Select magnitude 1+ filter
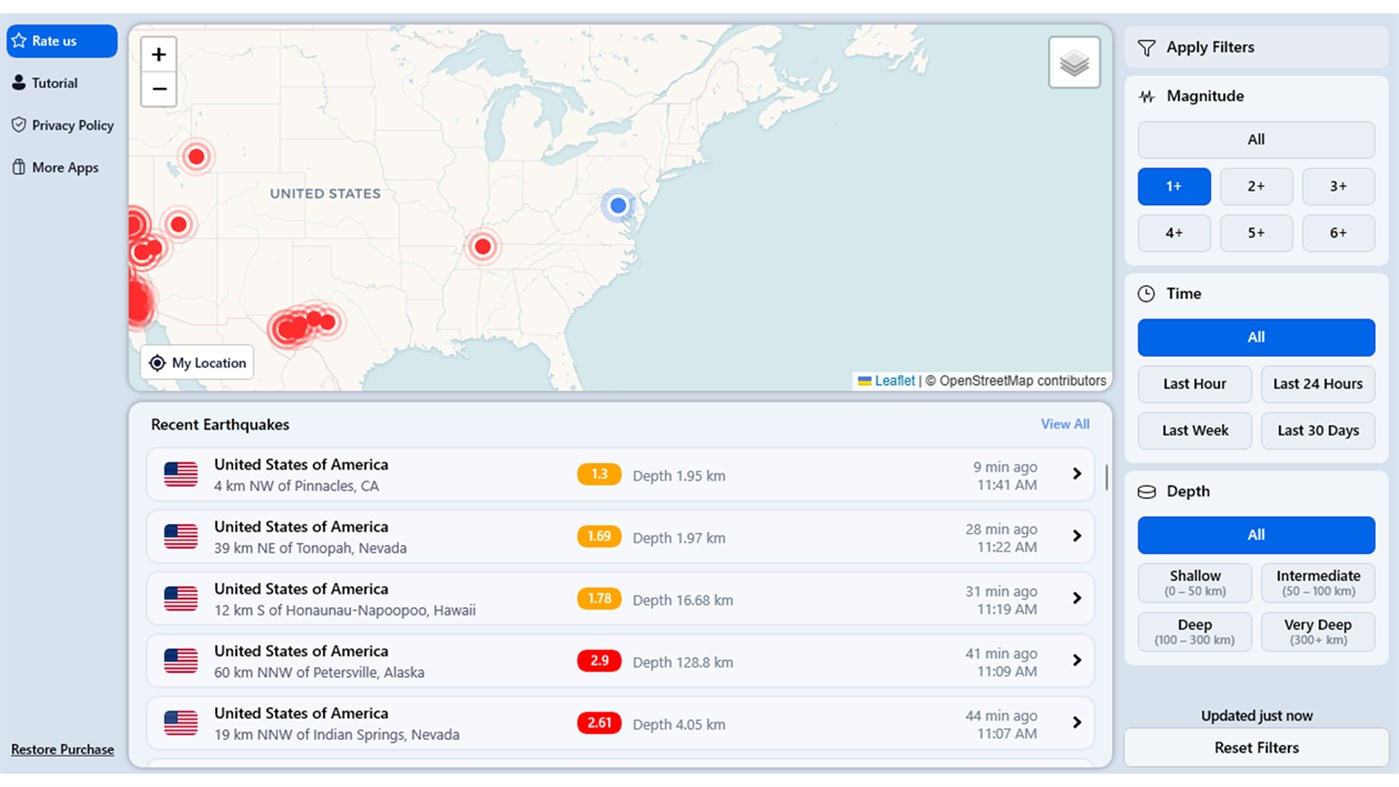Image resolution: width=1399 pixels, height=787 pixels. 1174,186
